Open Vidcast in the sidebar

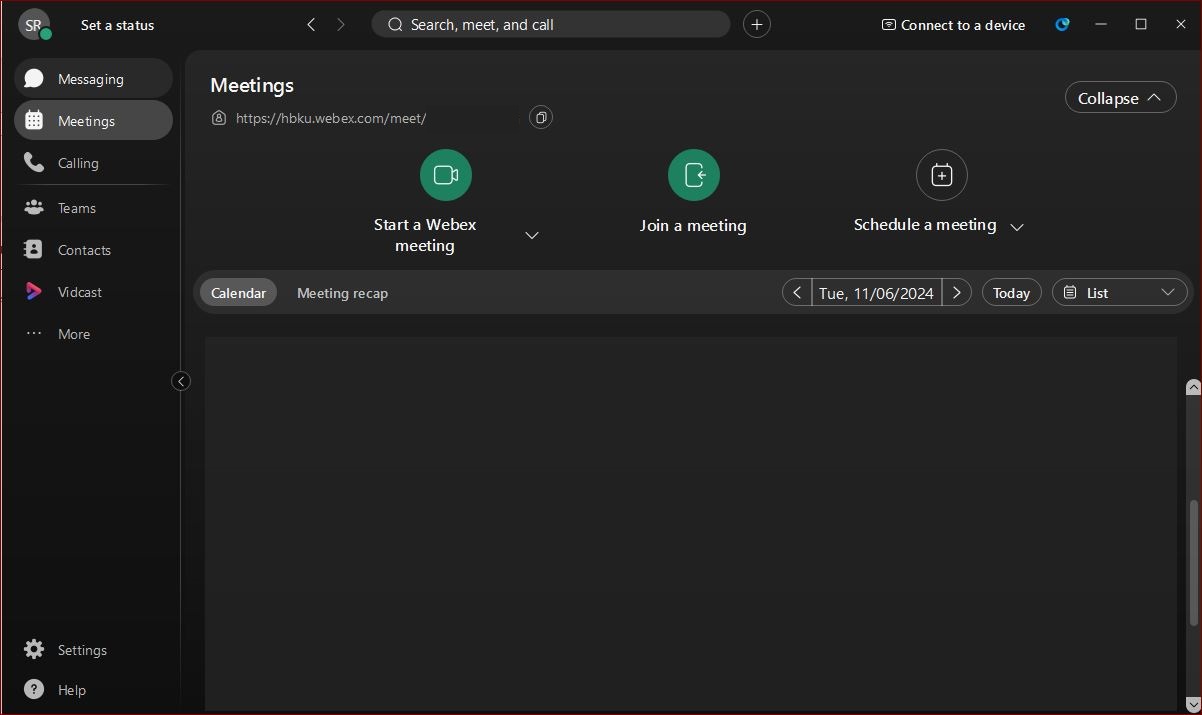coord(93,292)
